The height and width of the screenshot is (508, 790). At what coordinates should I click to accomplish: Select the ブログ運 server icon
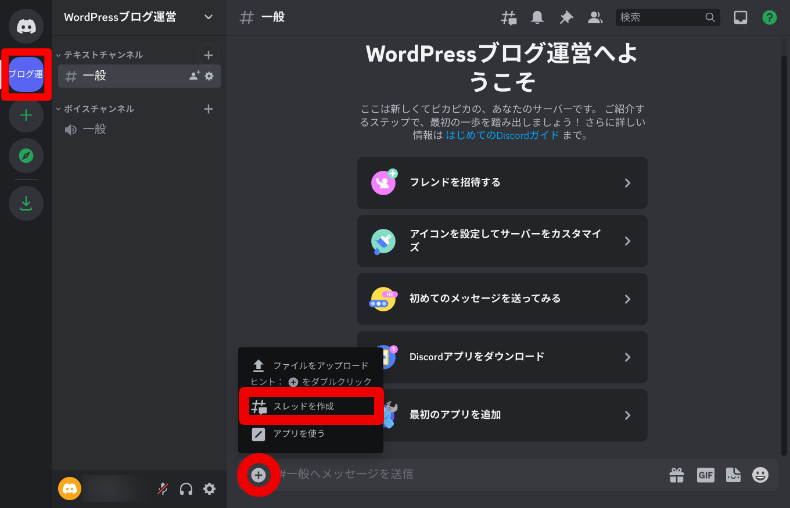tap(26, 74)
